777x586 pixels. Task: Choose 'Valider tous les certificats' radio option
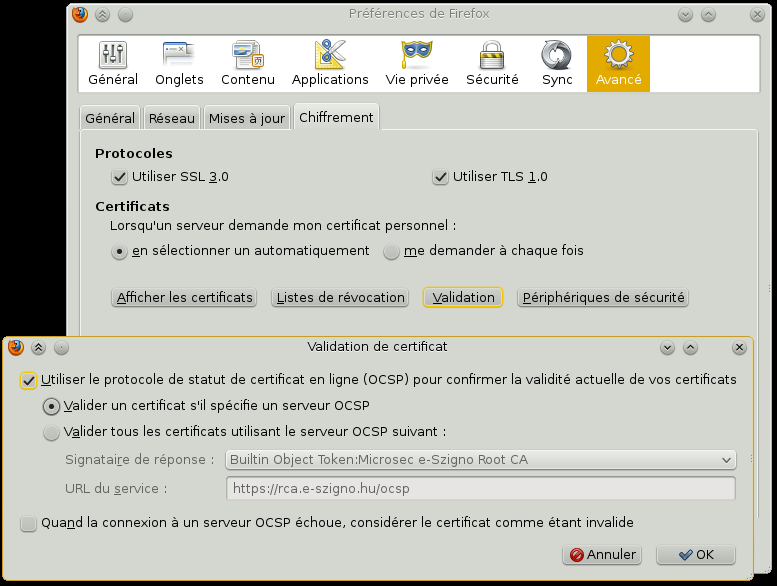51,433
